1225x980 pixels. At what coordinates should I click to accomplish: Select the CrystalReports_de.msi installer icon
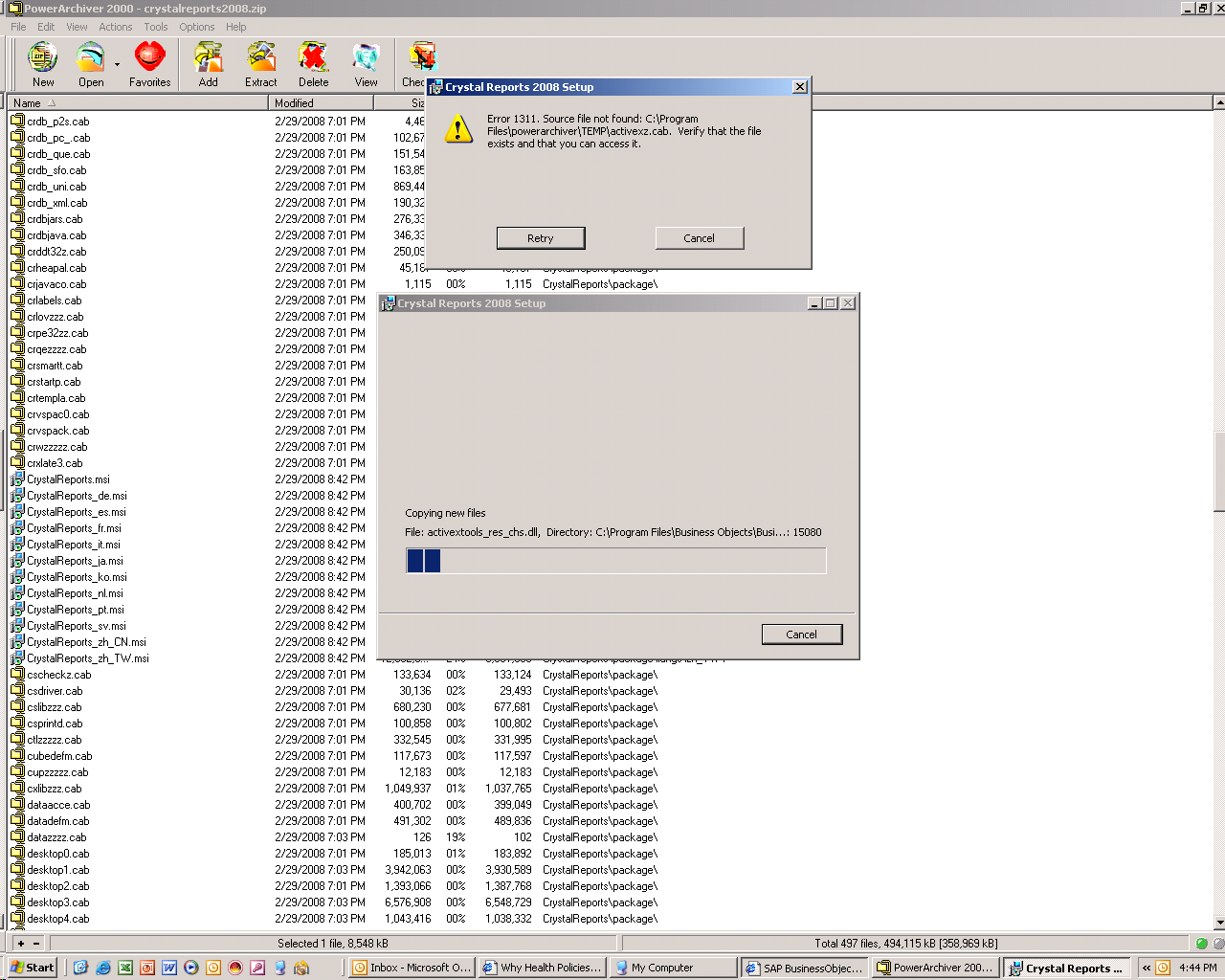[x=17, y=496]
